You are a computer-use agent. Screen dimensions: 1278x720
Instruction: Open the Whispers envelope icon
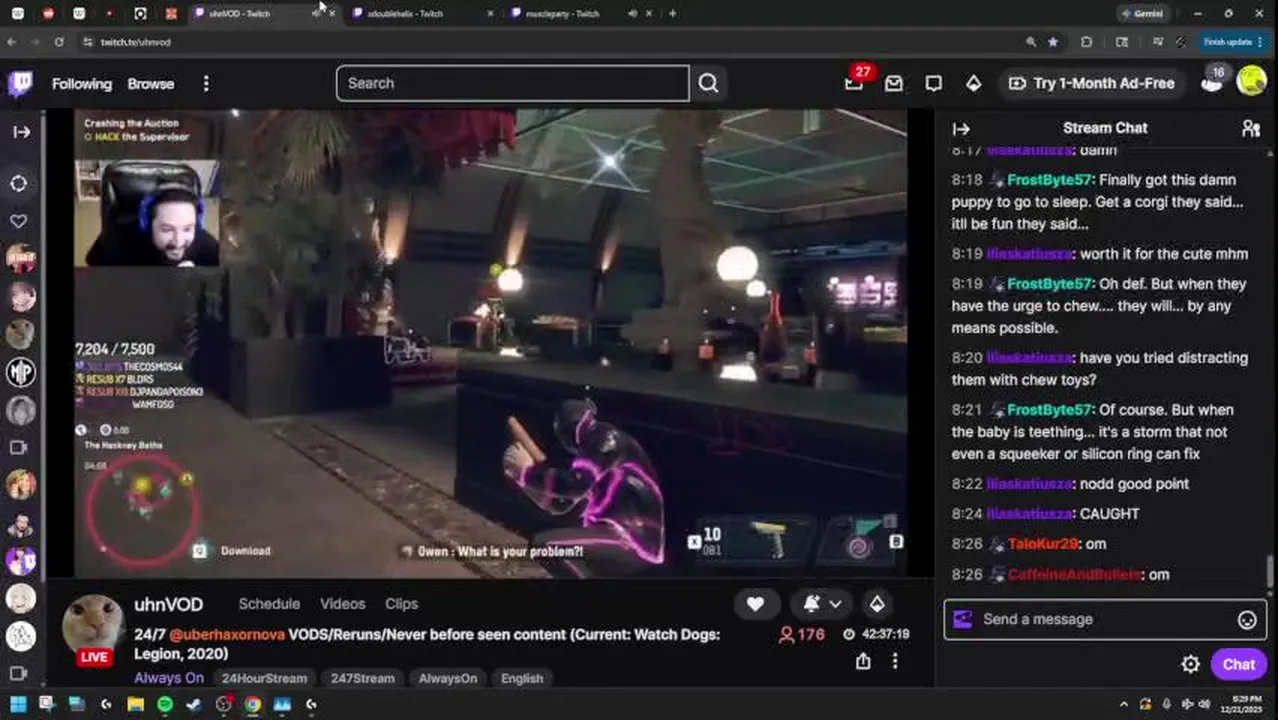point(894,83)
